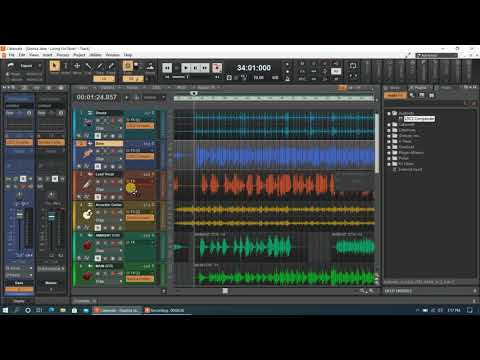Viewport: 480px width, 360px height.
Task: Open the workspace dropdown in title bar
Action: 437,55
